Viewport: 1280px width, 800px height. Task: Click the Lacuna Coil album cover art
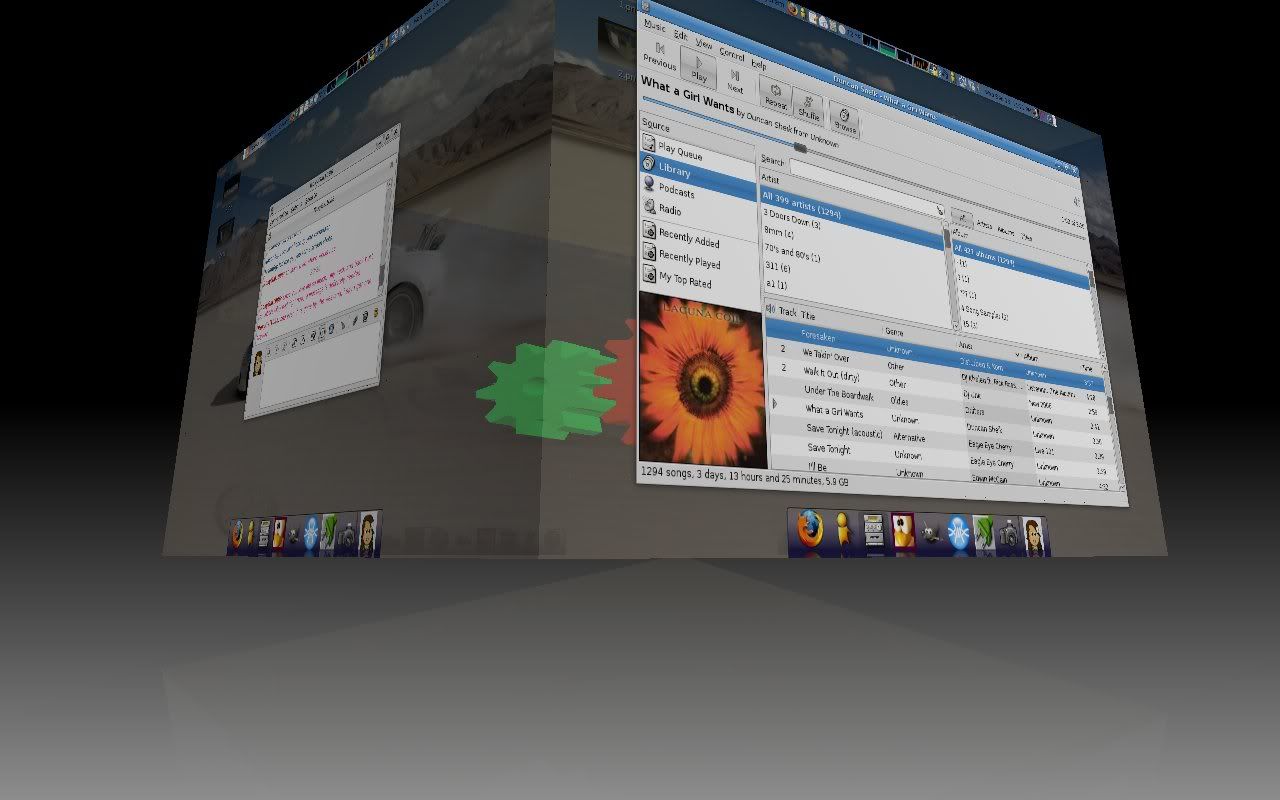(x=703, y=380)
